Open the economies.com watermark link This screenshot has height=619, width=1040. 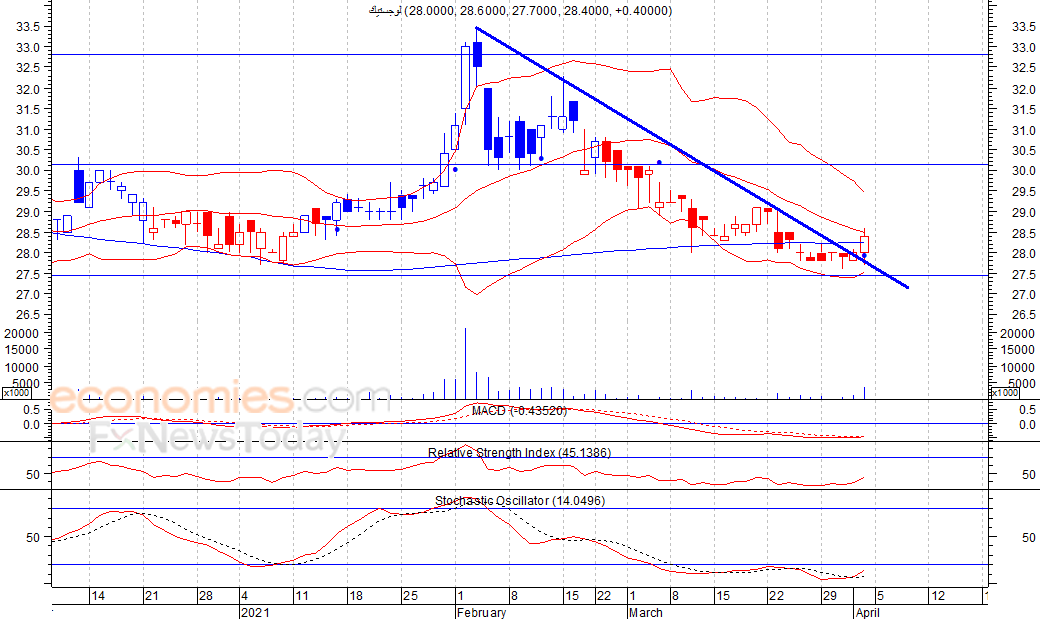(x=220, y=398)
